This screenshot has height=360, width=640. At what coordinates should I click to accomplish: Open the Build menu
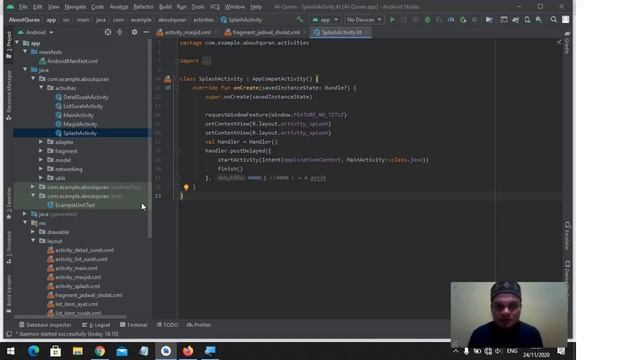click(x=165, y=7)
